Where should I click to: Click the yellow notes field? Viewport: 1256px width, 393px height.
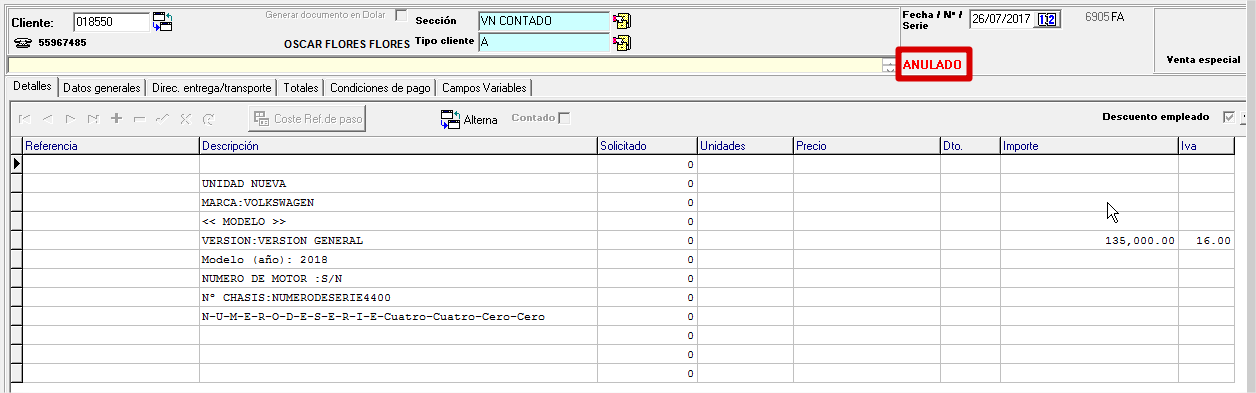(x=445, y=65)
